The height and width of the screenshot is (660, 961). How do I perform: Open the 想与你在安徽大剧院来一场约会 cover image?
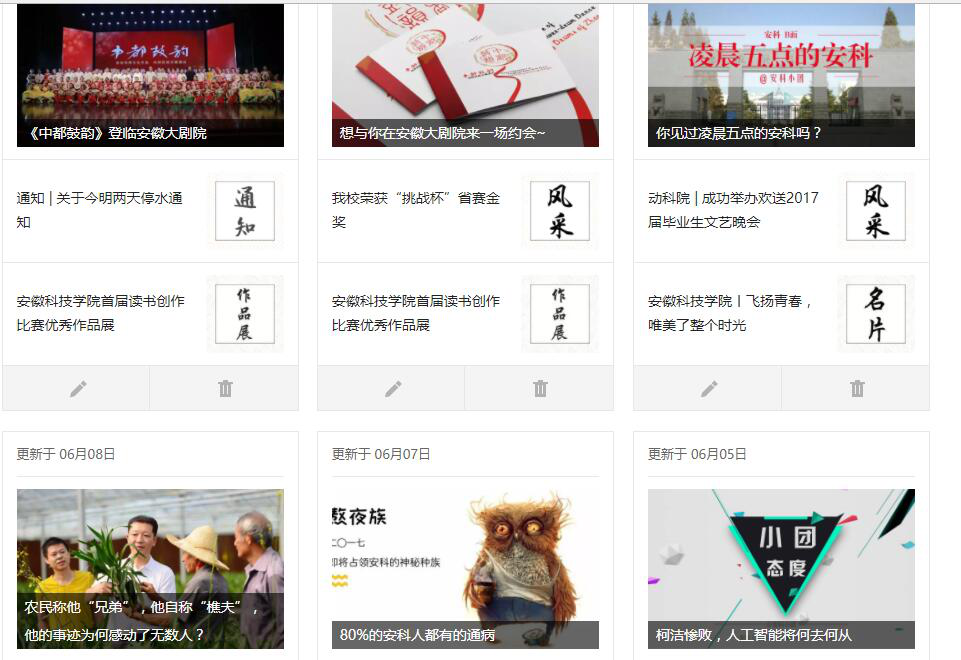(x=465, y=75)
